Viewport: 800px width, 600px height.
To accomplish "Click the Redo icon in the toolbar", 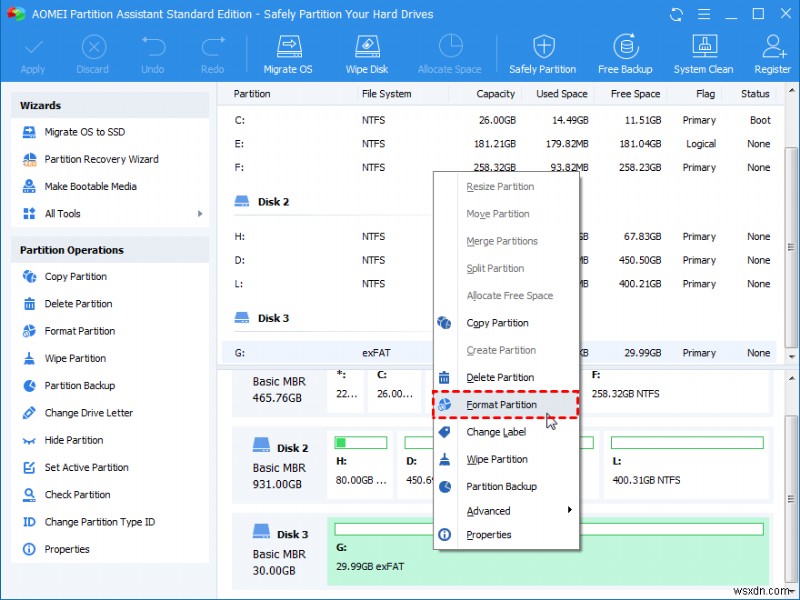I will click(212, 52).
